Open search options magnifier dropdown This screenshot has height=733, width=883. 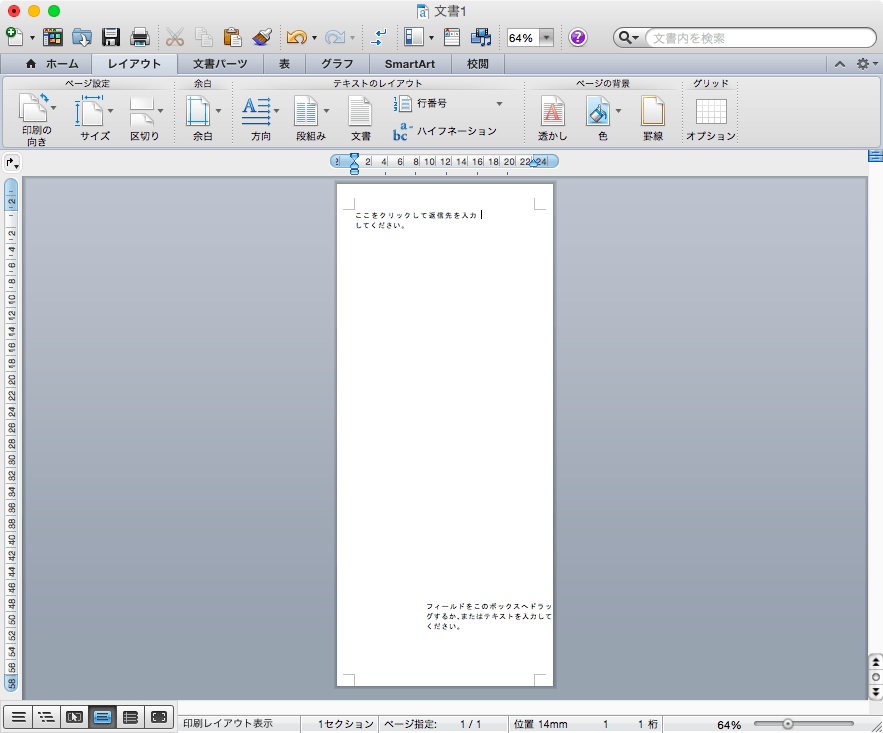pyautogui.click(x=628, y=38)
